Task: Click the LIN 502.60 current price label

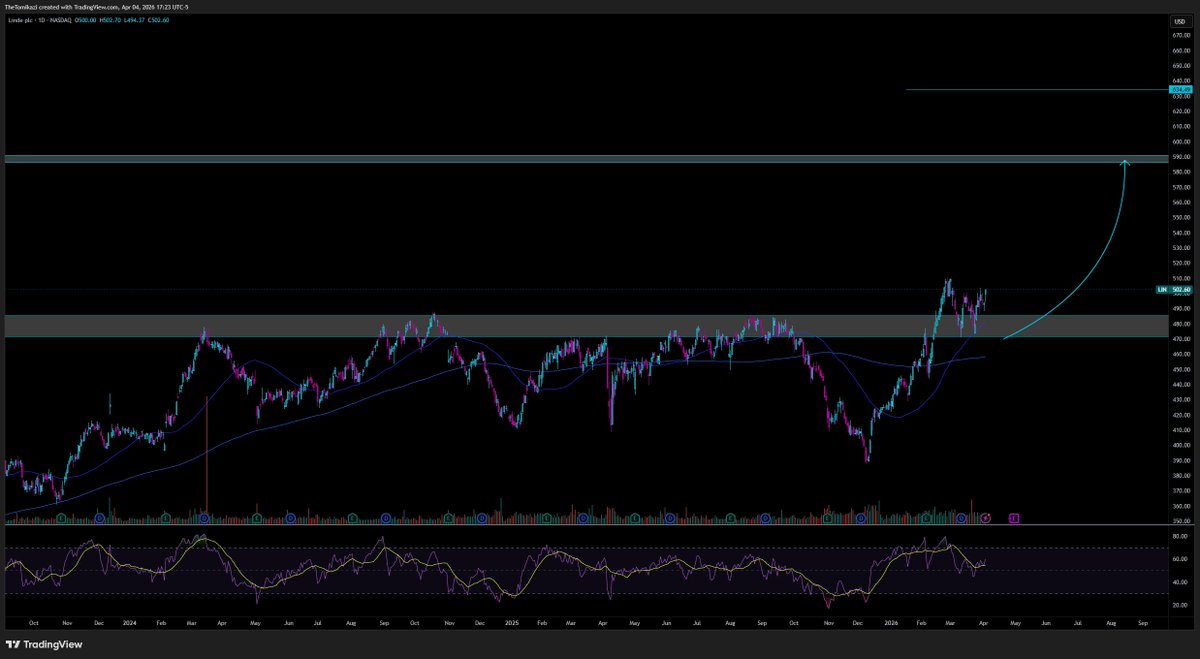Action: (1174, 290)
